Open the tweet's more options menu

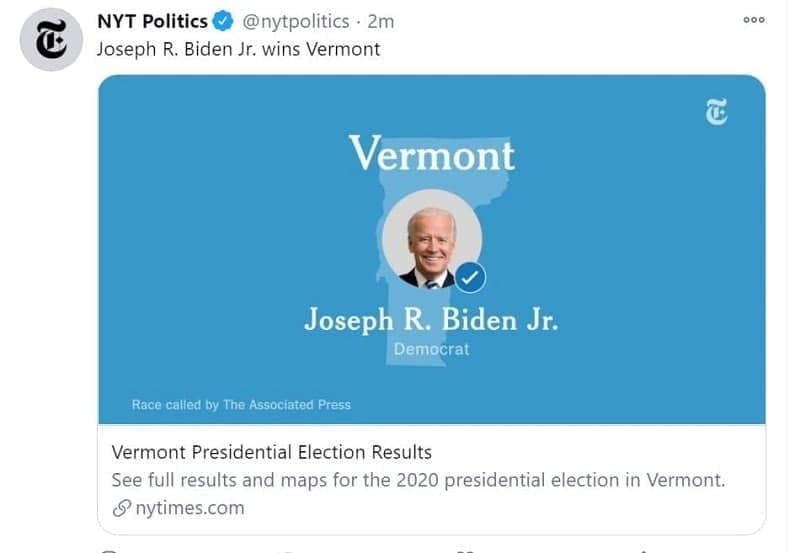(x=753, y=20)
